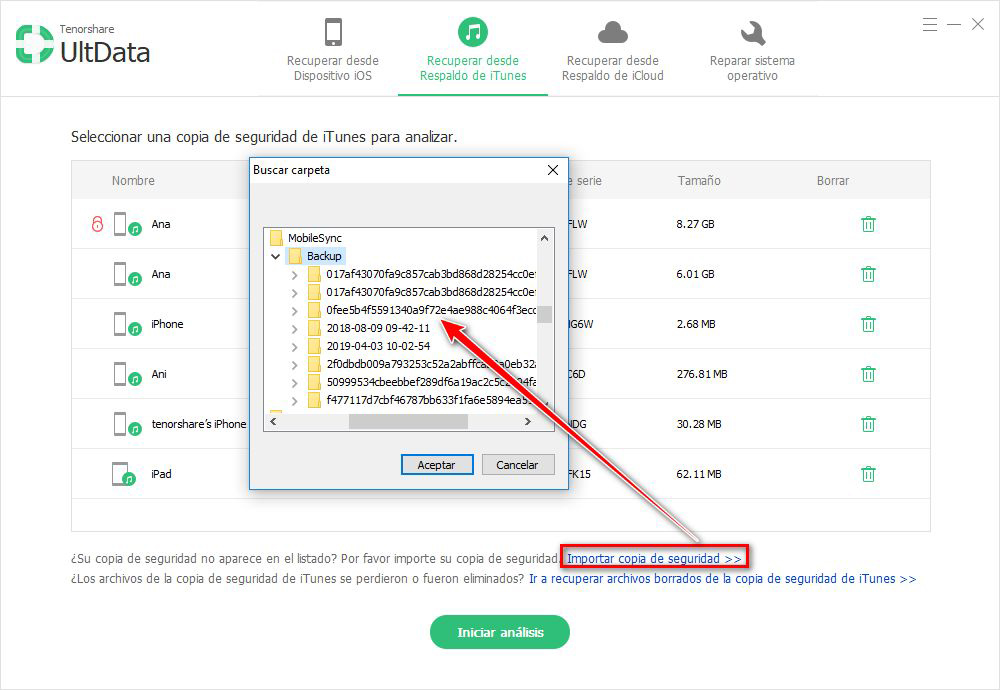Viewport: 1000px width, 690px height.
Task: Expand the 0fee5b4f5591340 folder
Action: (294, 311)
